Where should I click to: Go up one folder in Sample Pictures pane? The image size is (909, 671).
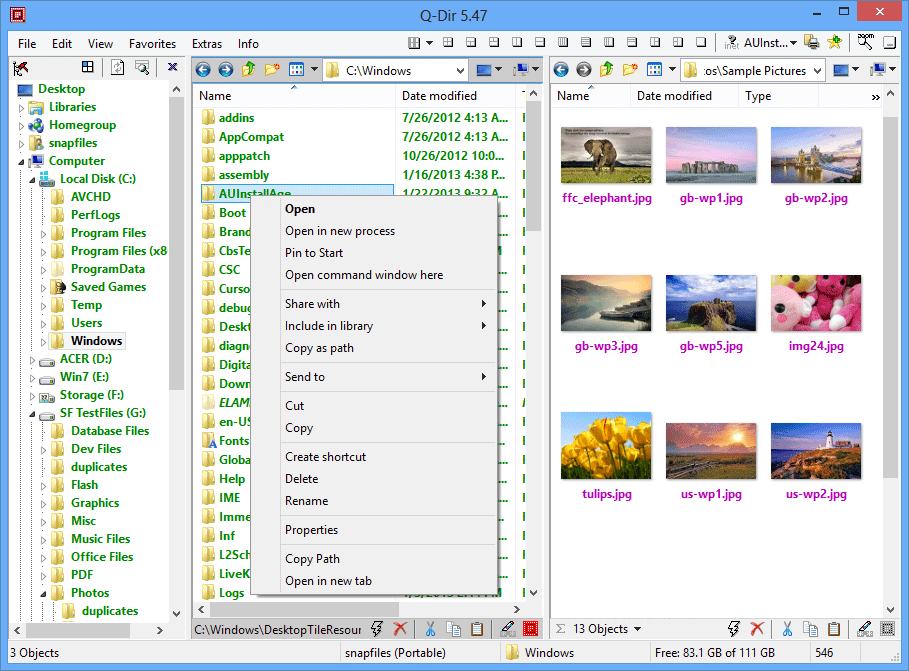[x=607, y=70]
